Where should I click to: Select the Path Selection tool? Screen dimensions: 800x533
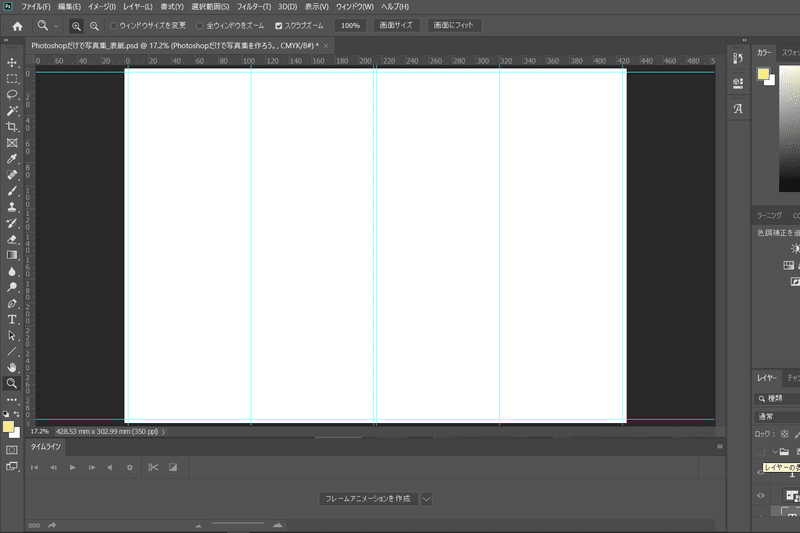[x=12, y=336]
